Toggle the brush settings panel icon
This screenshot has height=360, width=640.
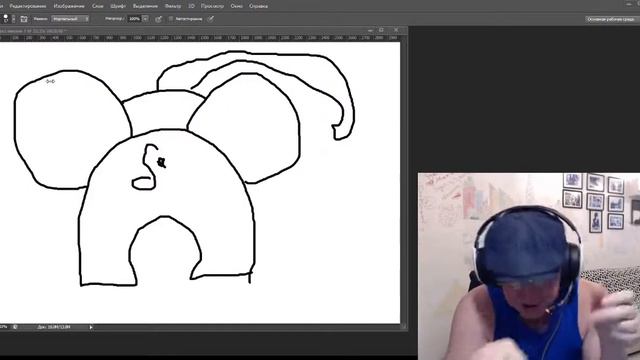[x=24, y=19]
